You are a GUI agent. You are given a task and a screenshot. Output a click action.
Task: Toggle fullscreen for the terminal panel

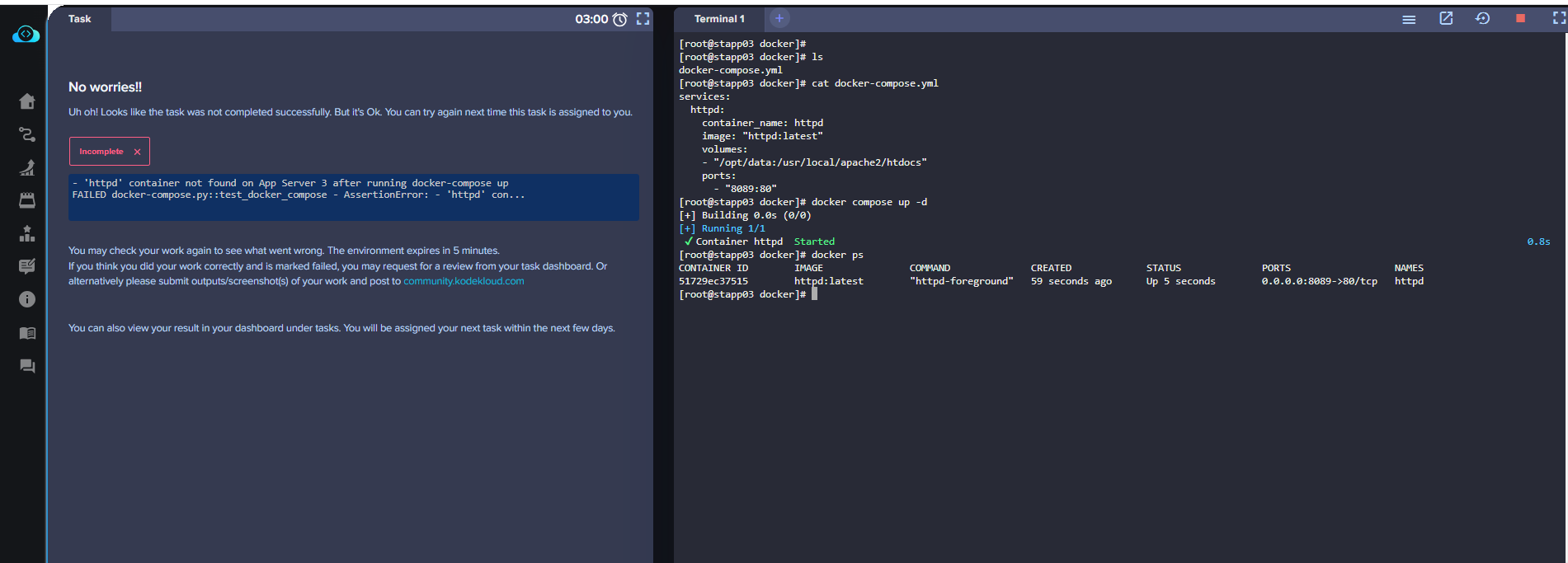click(1558, 18)
